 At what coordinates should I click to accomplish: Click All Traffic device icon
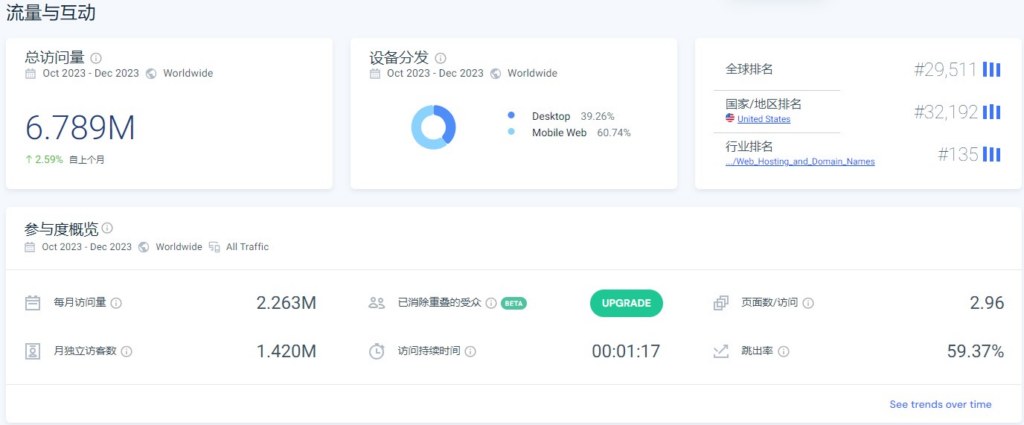pos(214,247)
